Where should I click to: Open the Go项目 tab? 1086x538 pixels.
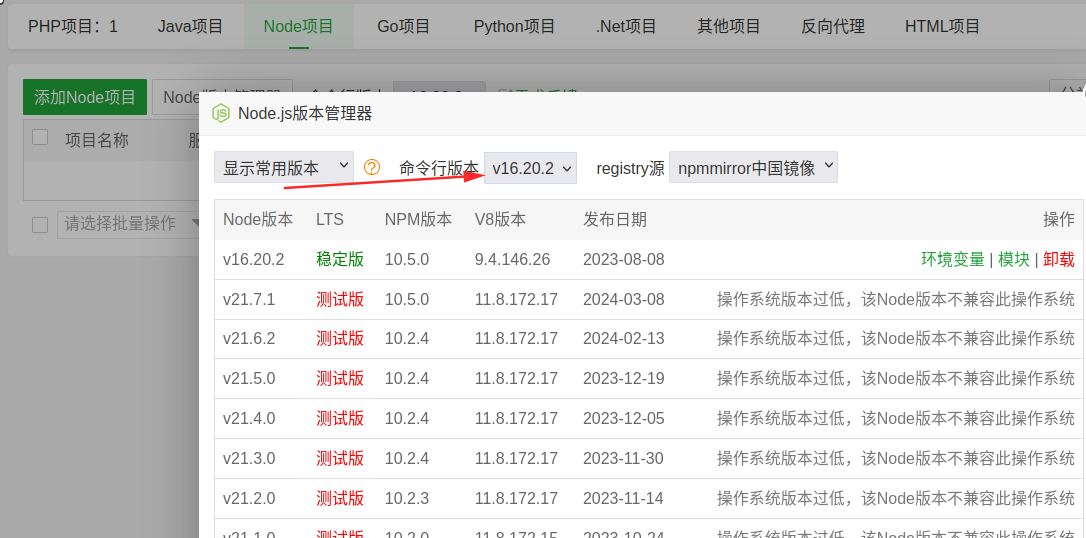point(404,26)
